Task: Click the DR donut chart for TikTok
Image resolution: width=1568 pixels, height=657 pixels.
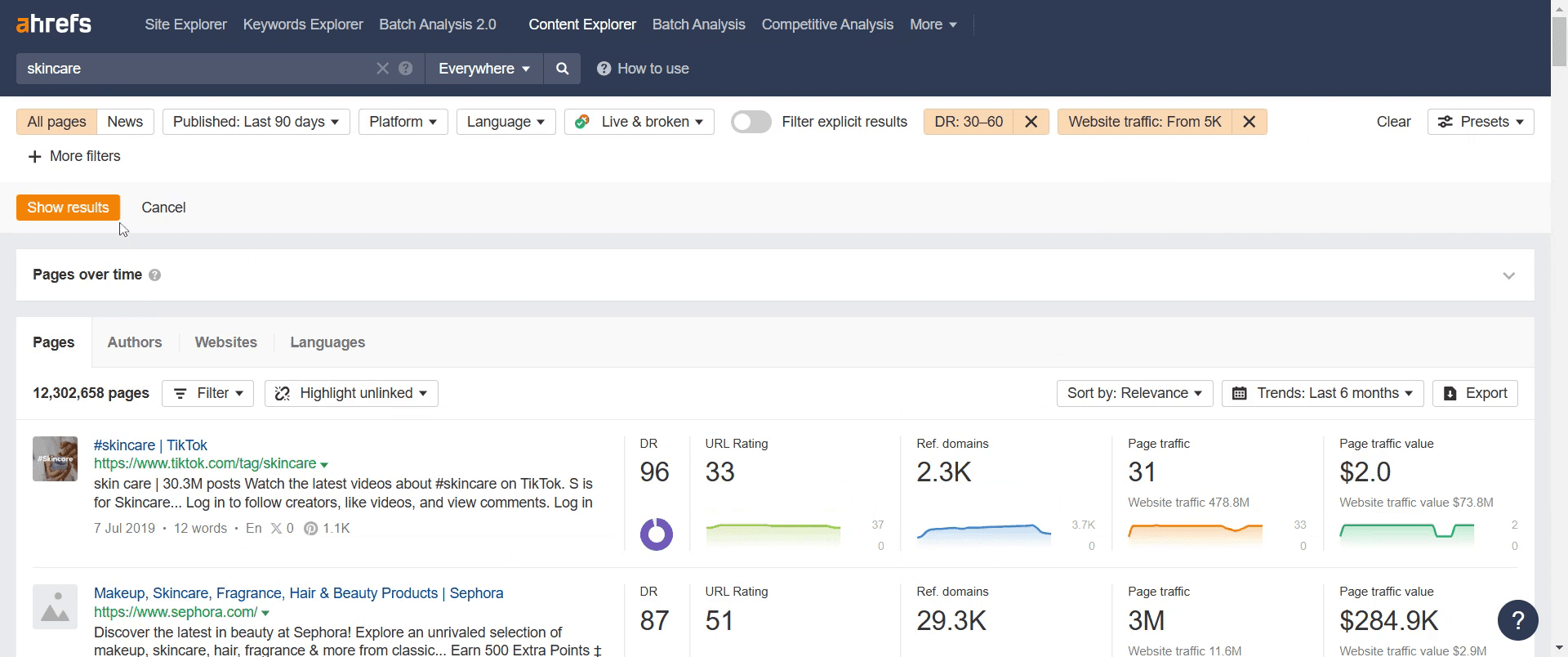Action: click(656, 534)
